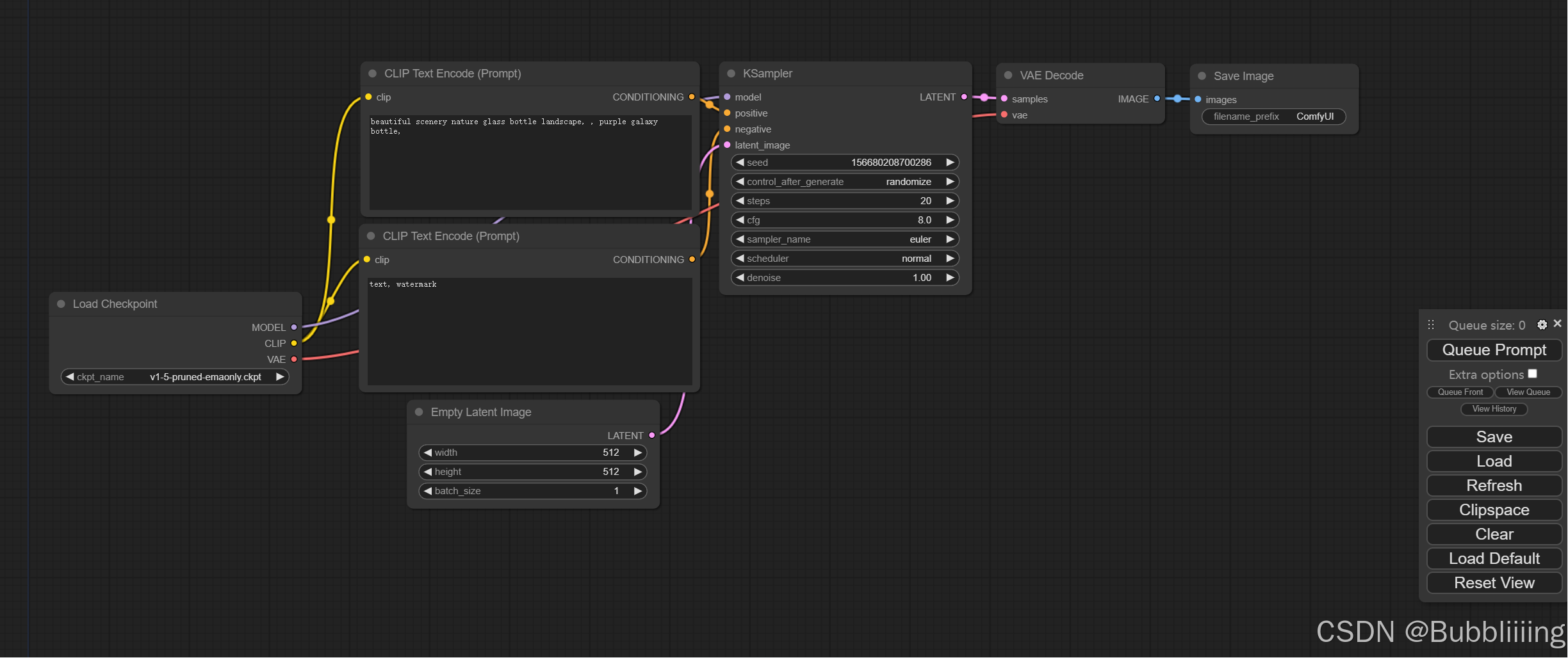The height and width of the screenshot is (658, 1568).
Task: Click the height 512 value field
Action: (533, 472)
